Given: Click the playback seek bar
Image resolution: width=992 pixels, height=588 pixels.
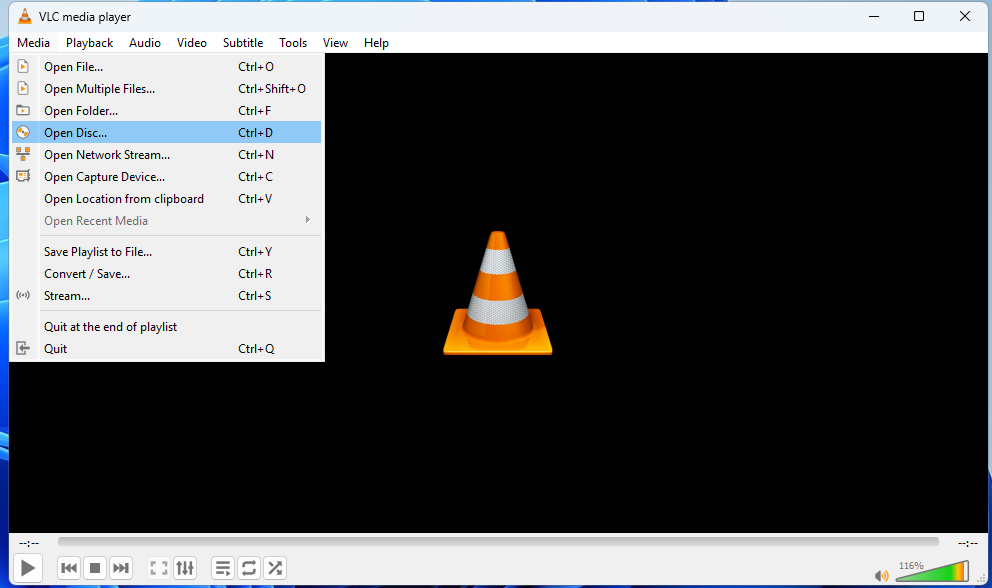Looking at the screenshot, I should point(497,542).
